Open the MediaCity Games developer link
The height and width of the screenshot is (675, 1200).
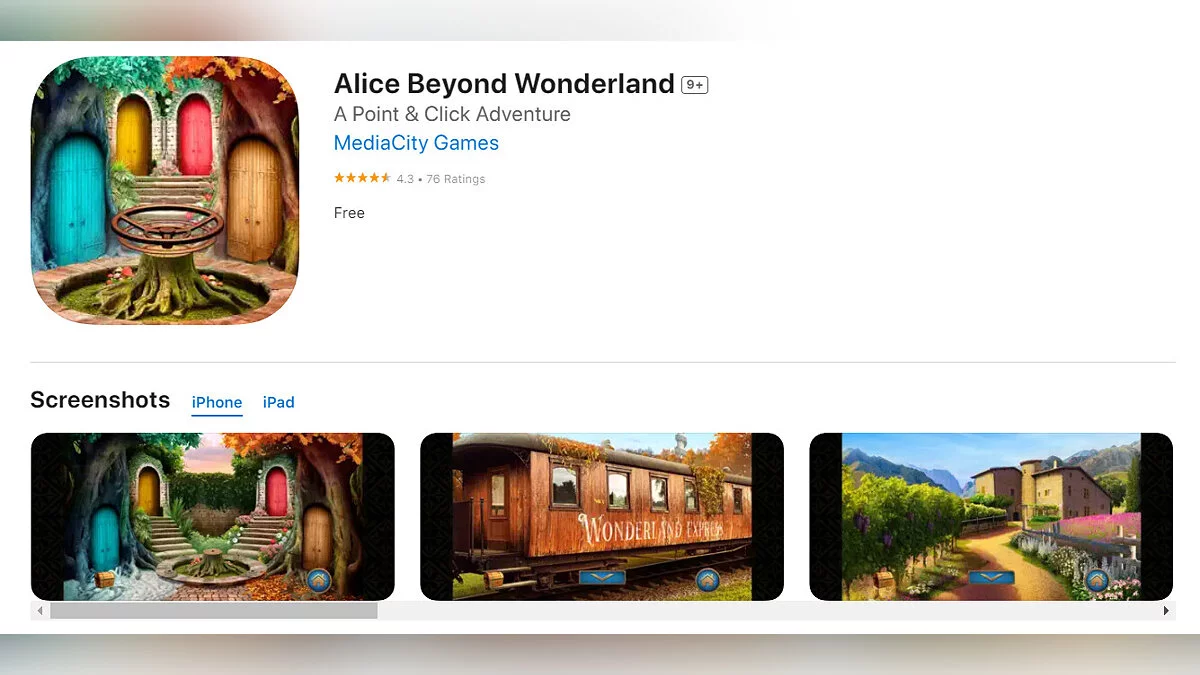tap(416, 143)
